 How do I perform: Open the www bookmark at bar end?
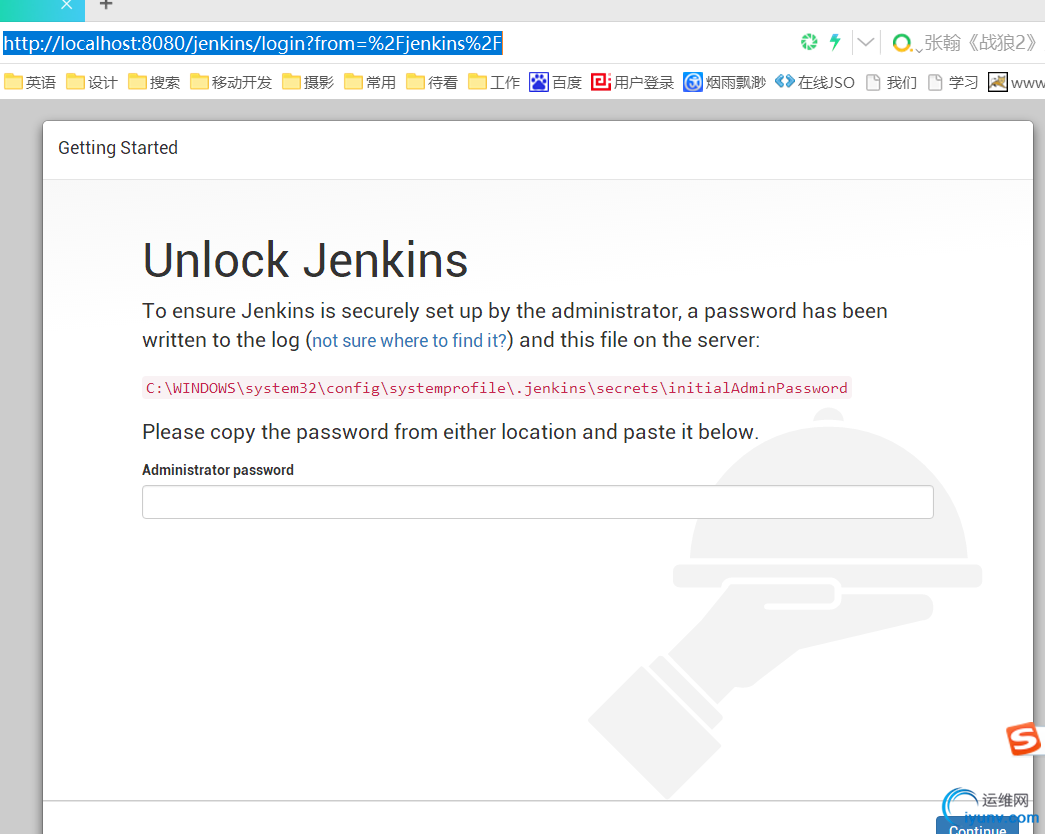(1016, 82)
